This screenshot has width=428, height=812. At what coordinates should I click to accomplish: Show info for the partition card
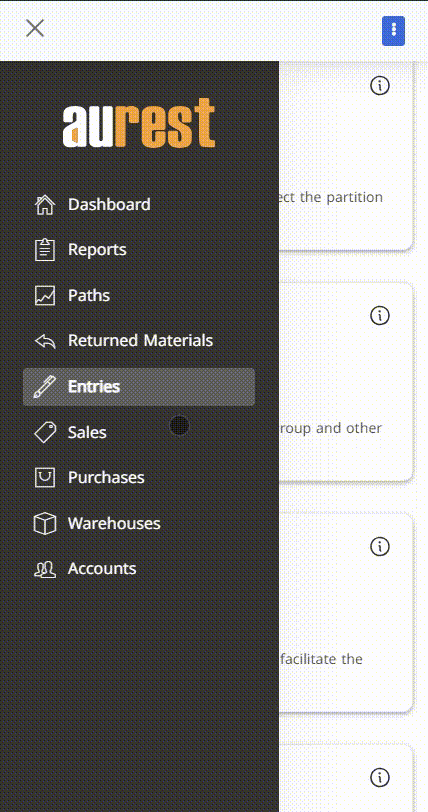tap(380, 85)
